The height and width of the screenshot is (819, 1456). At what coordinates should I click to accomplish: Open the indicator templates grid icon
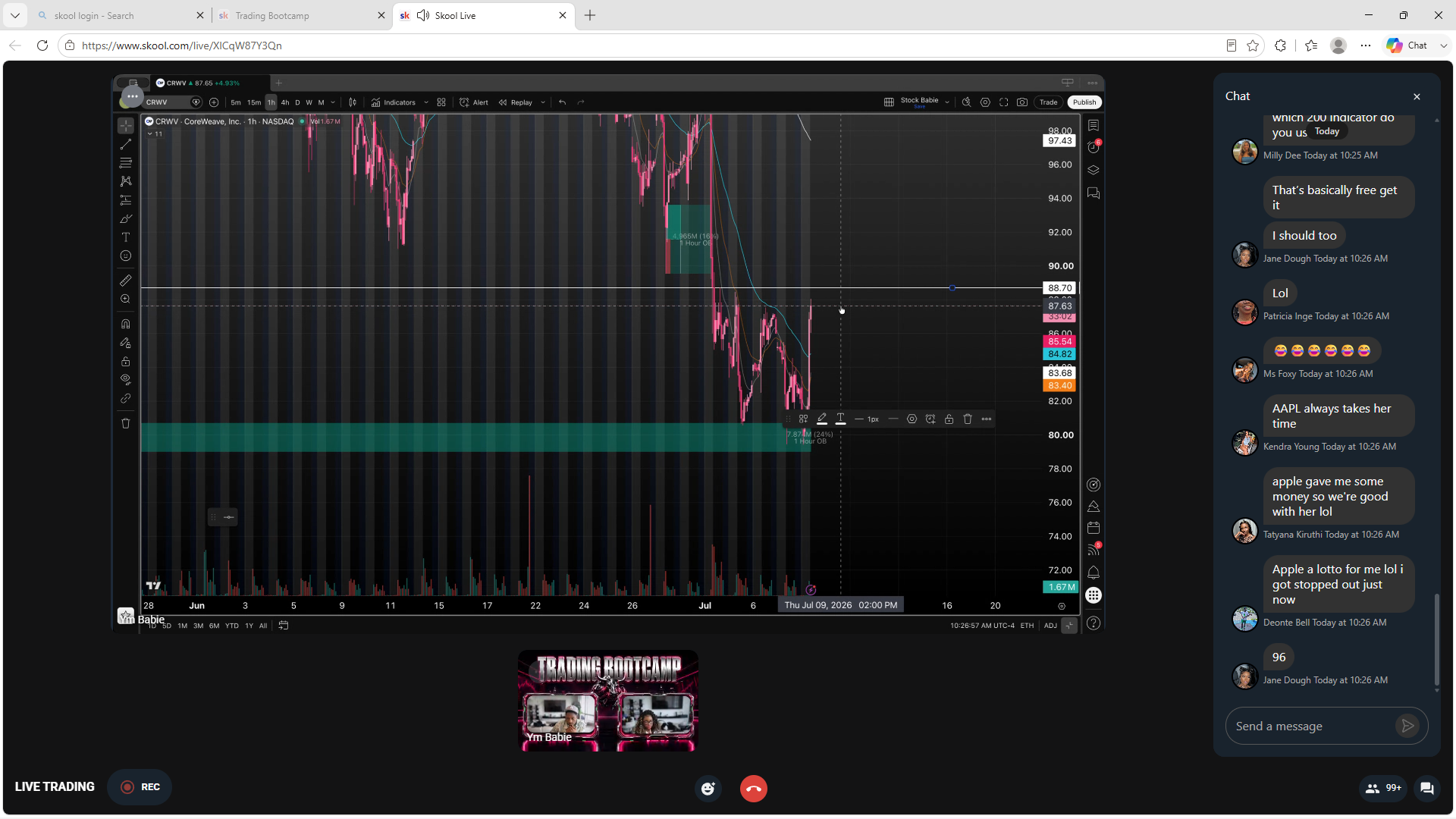coord(441,102)
